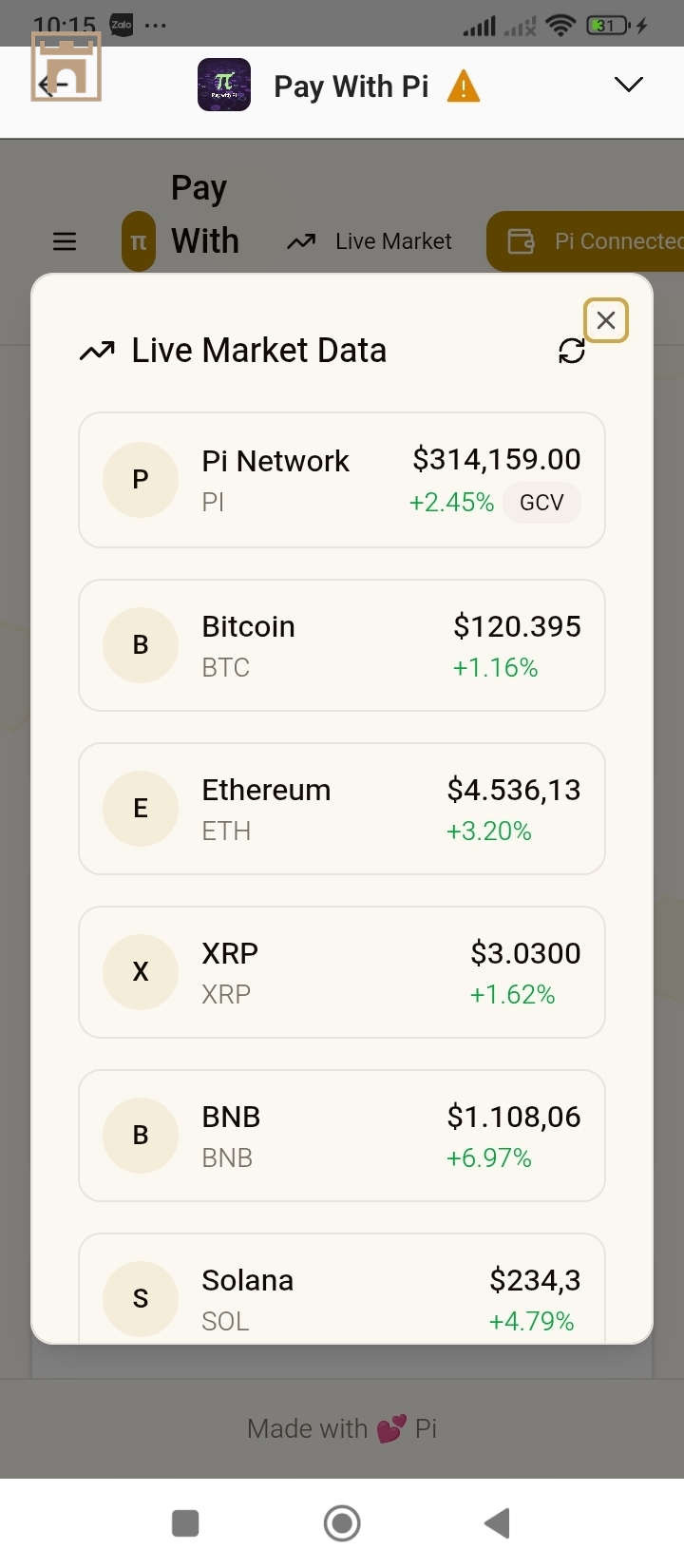Viewport: 684px width, 1568px height.
Task: Open the hamburger menu
Action: click(x=65, y=241)
